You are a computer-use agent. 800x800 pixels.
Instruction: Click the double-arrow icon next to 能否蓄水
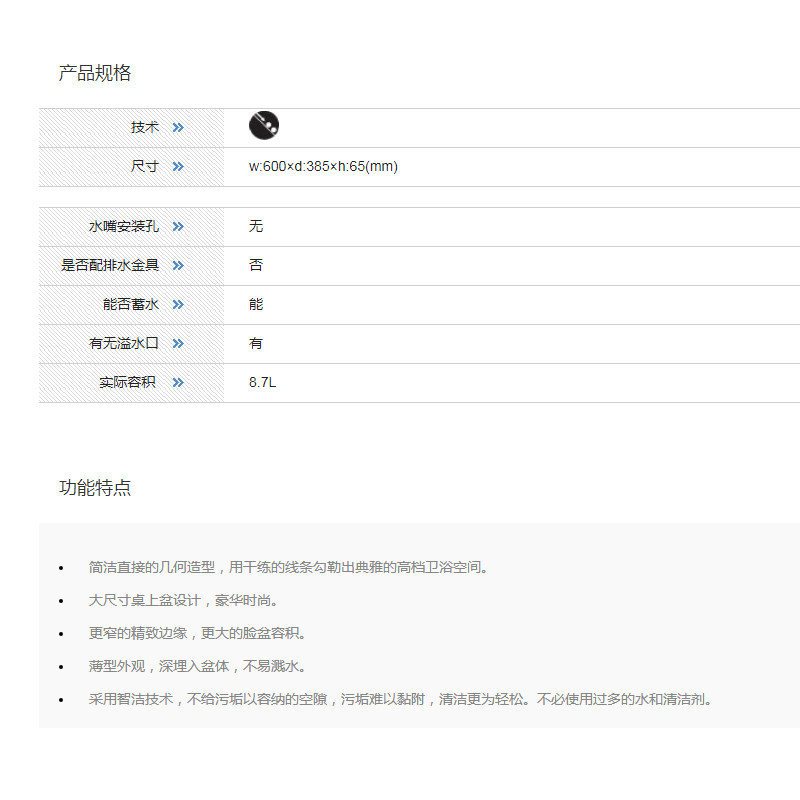(x=178, y=305)
